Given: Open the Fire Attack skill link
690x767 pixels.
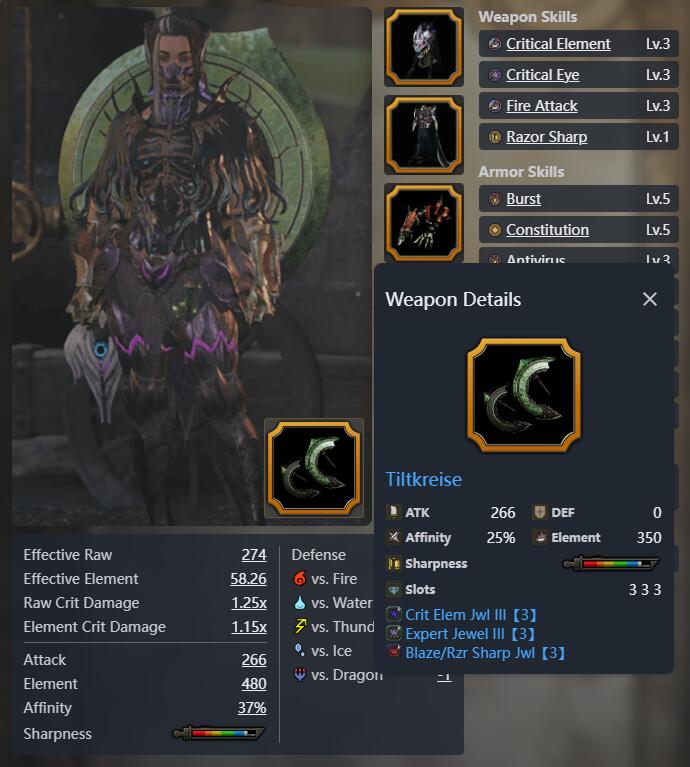Looking at the screenshot, I should point(541,106).
